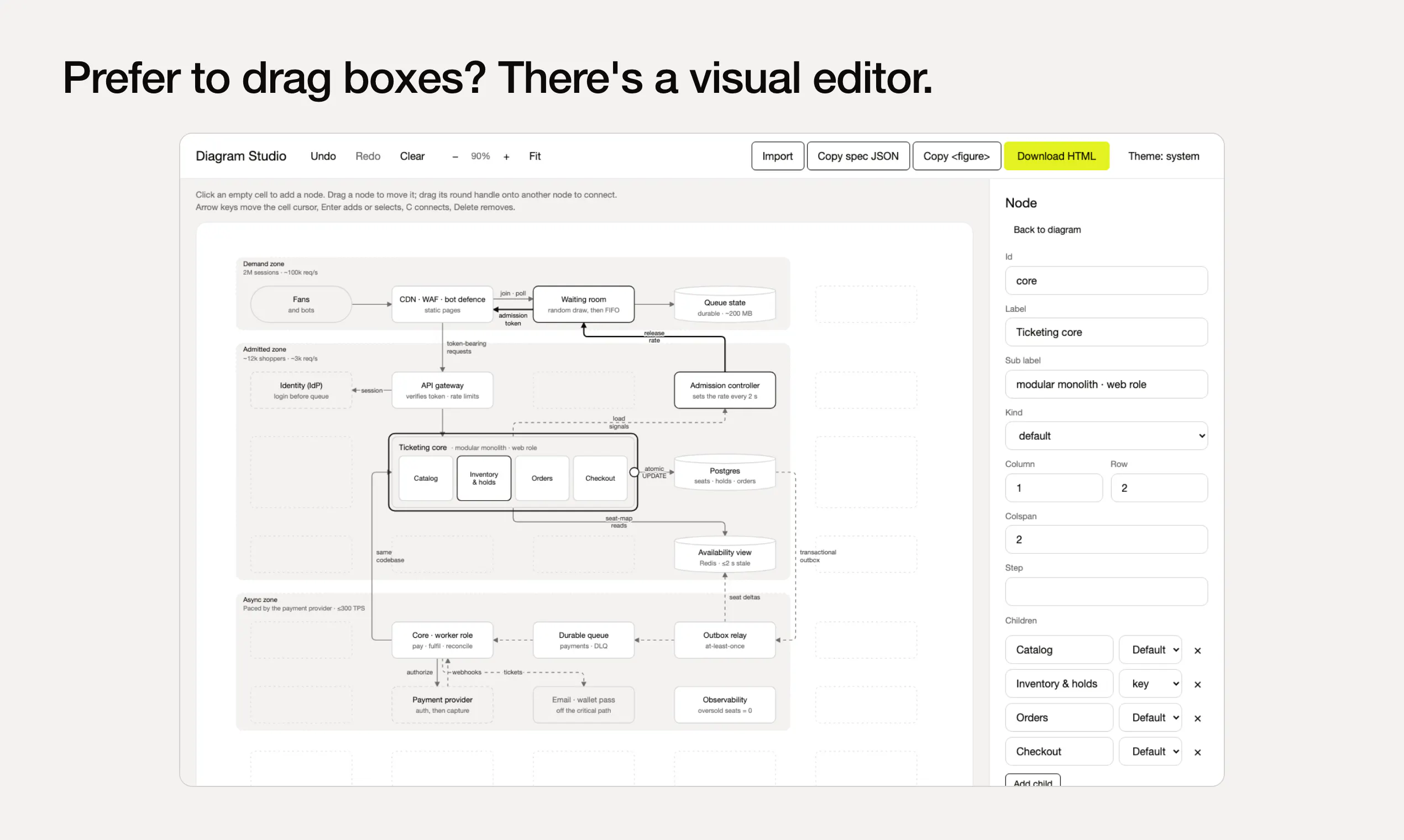Screen dimensions: 1404x840
Task: Click the Download HTML button
Action: point(1056,156)
